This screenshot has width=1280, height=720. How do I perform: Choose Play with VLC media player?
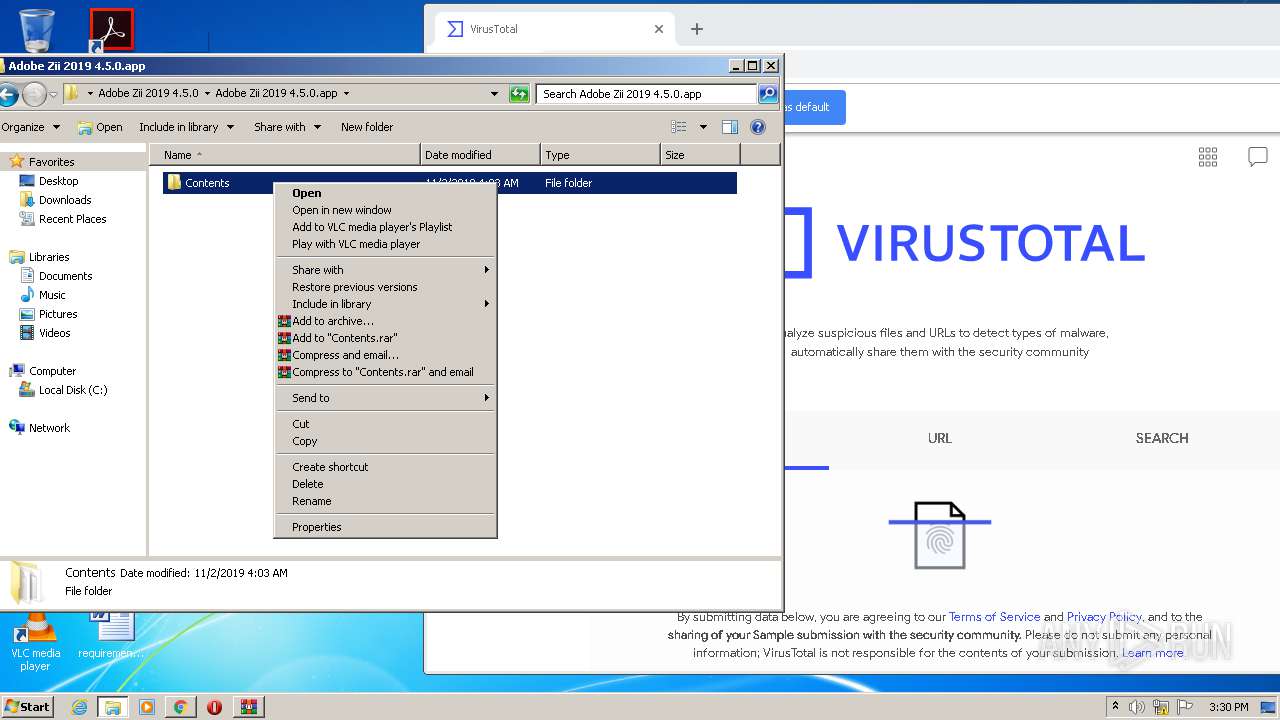(386, 244)
